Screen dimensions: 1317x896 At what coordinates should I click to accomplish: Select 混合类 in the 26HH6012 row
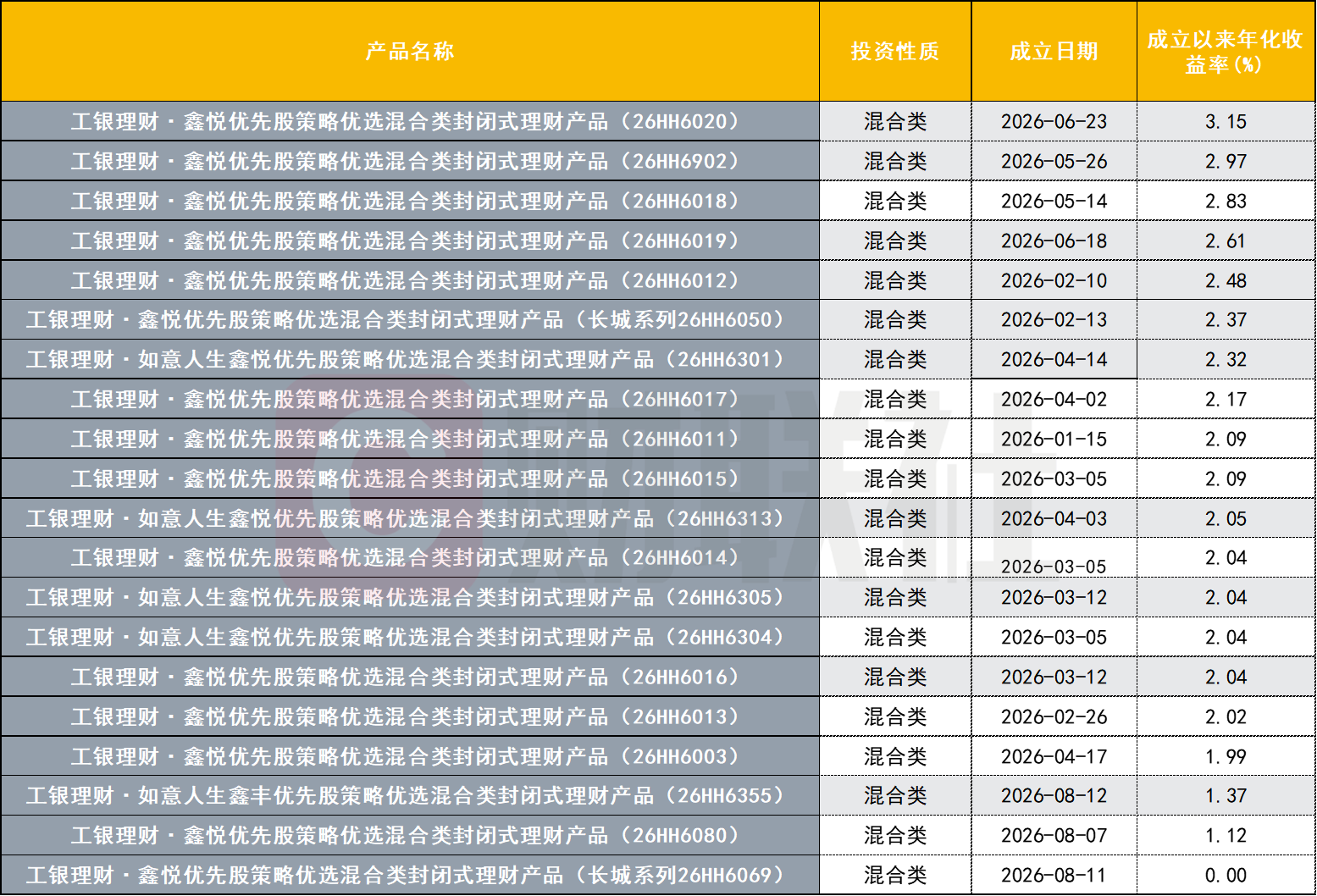point(895,281)
